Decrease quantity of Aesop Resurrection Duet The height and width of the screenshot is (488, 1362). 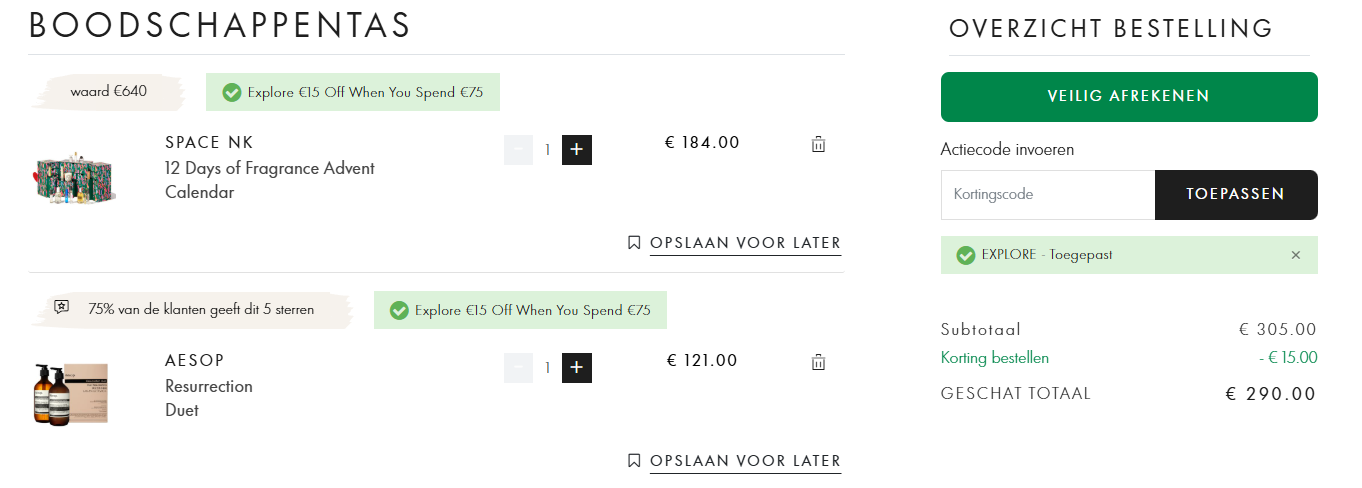pos(518,367)
